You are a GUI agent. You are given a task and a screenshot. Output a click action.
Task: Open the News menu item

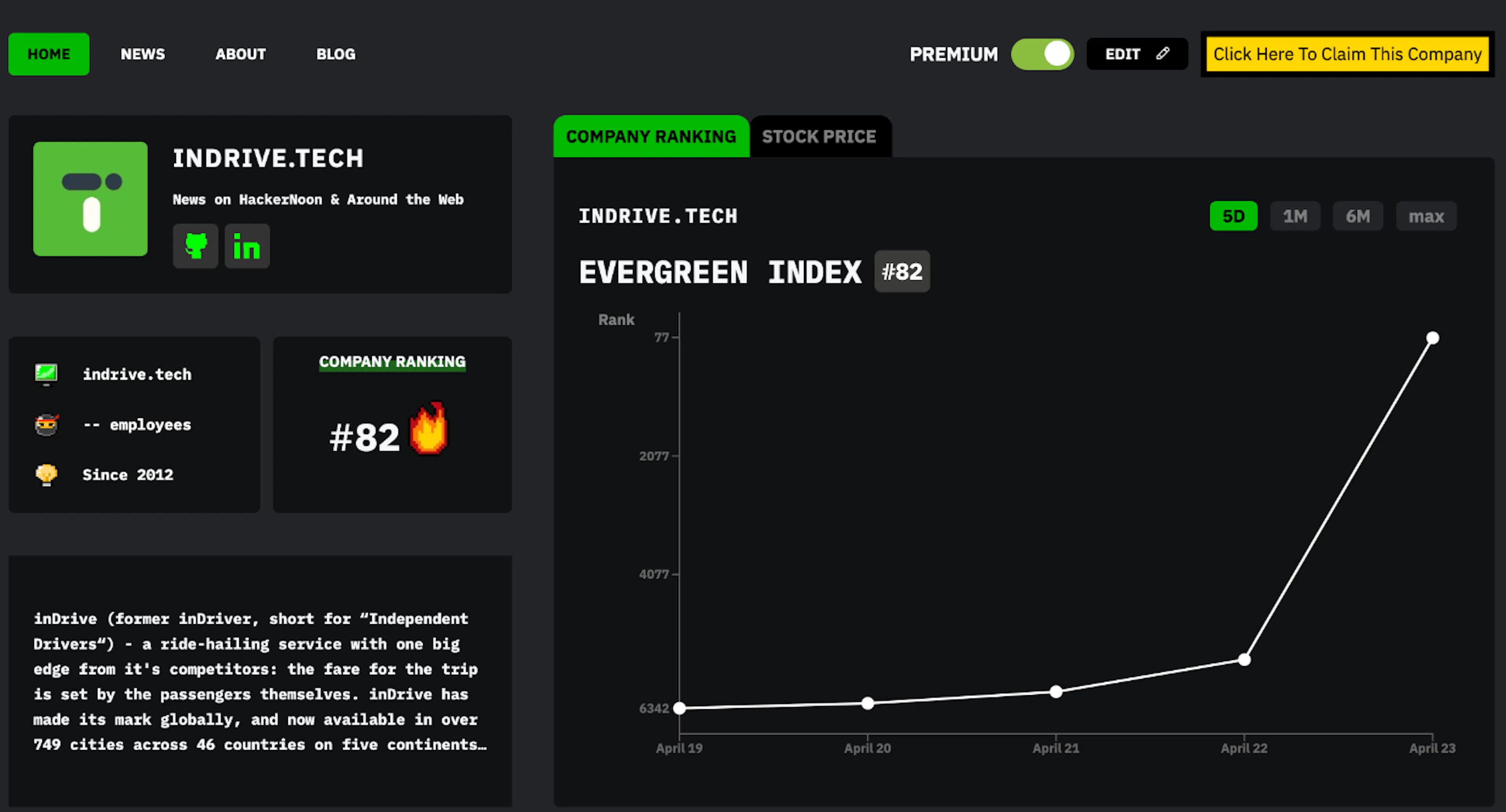(x=143, y=54)
